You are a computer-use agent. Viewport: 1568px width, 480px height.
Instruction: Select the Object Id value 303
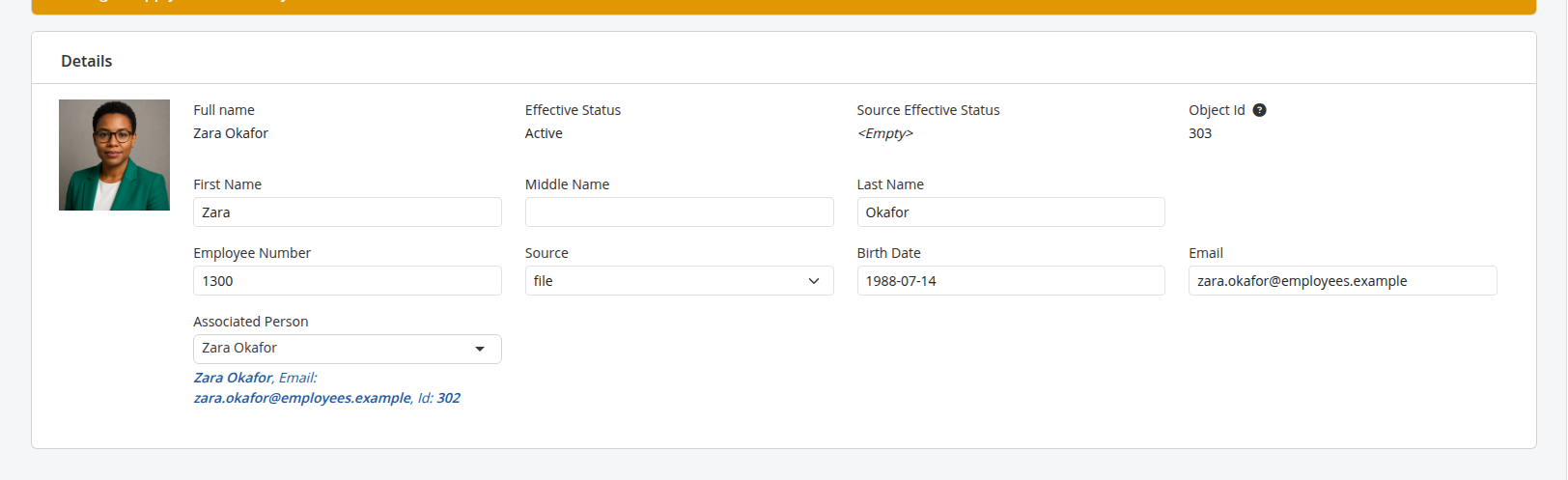(1200, 133)
